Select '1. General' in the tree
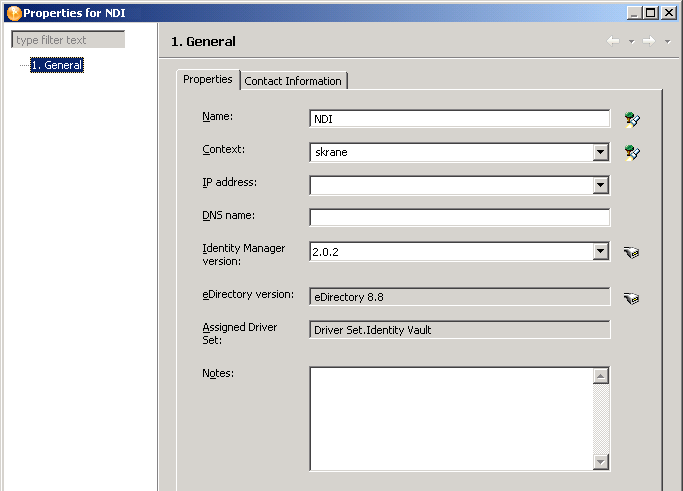Screen dimensions: 683x491 tap(57, 65)
